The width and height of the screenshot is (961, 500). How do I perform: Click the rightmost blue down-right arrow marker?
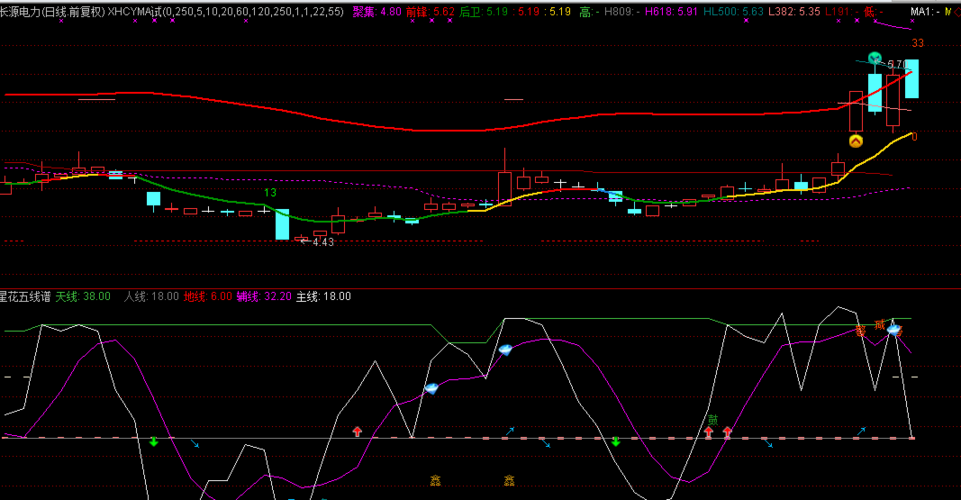769,443
